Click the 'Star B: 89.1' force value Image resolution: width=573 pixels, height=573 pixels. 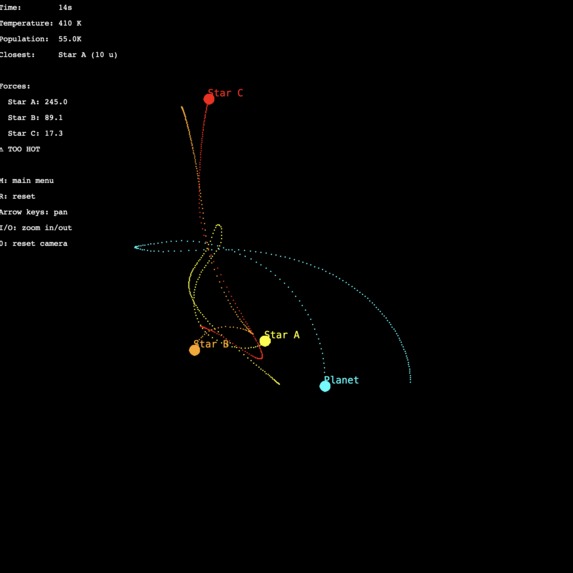[x=35, y=118]
